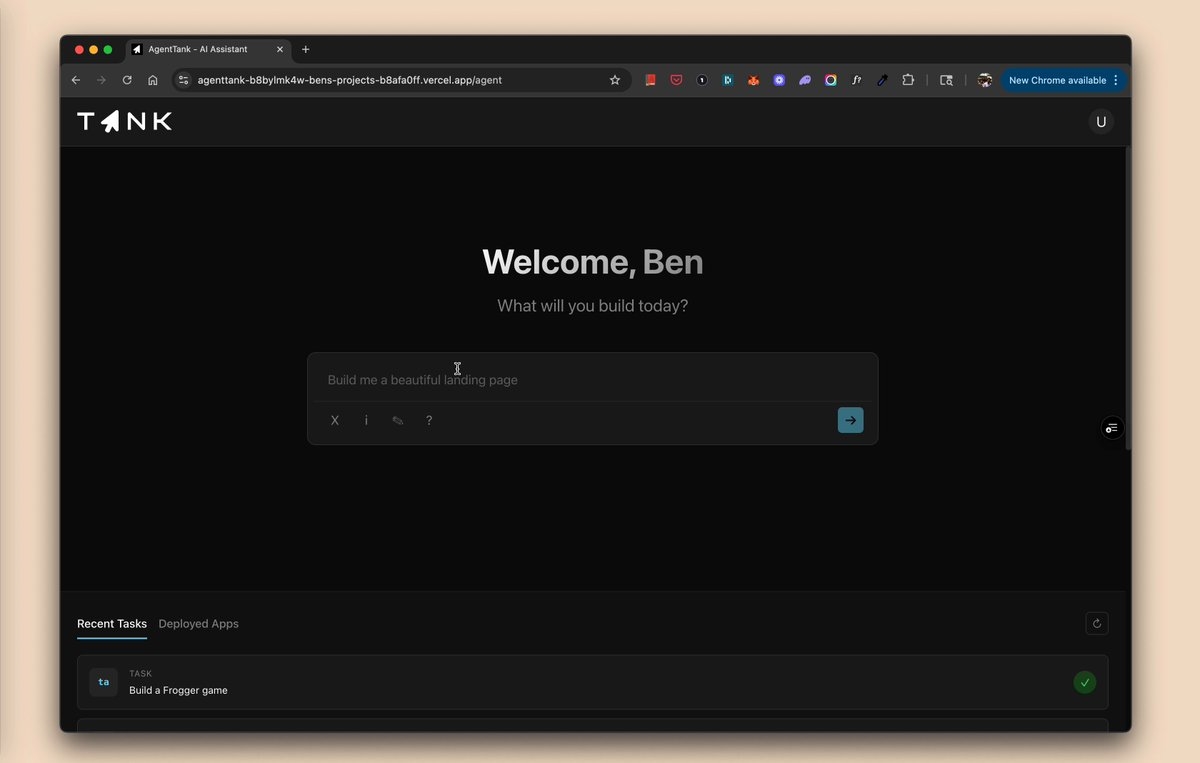Click the address bar URL

(x=349, y=80)
